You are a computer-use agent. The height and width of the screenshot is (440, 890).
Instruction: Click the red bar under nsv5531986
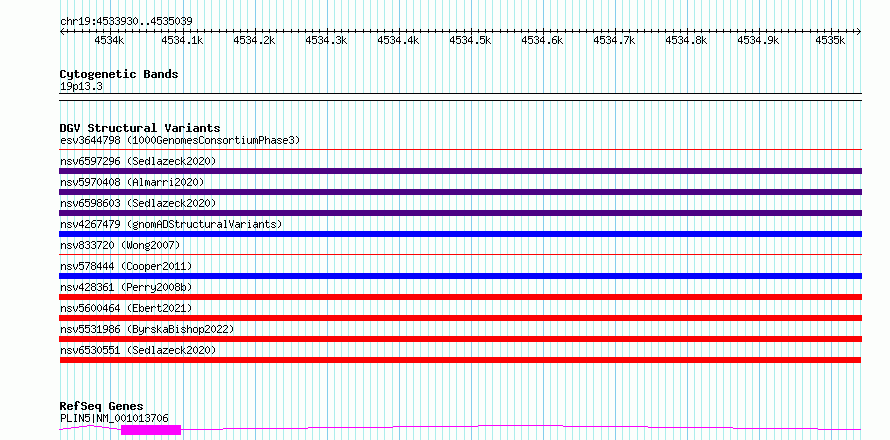(x=460, y=339)
